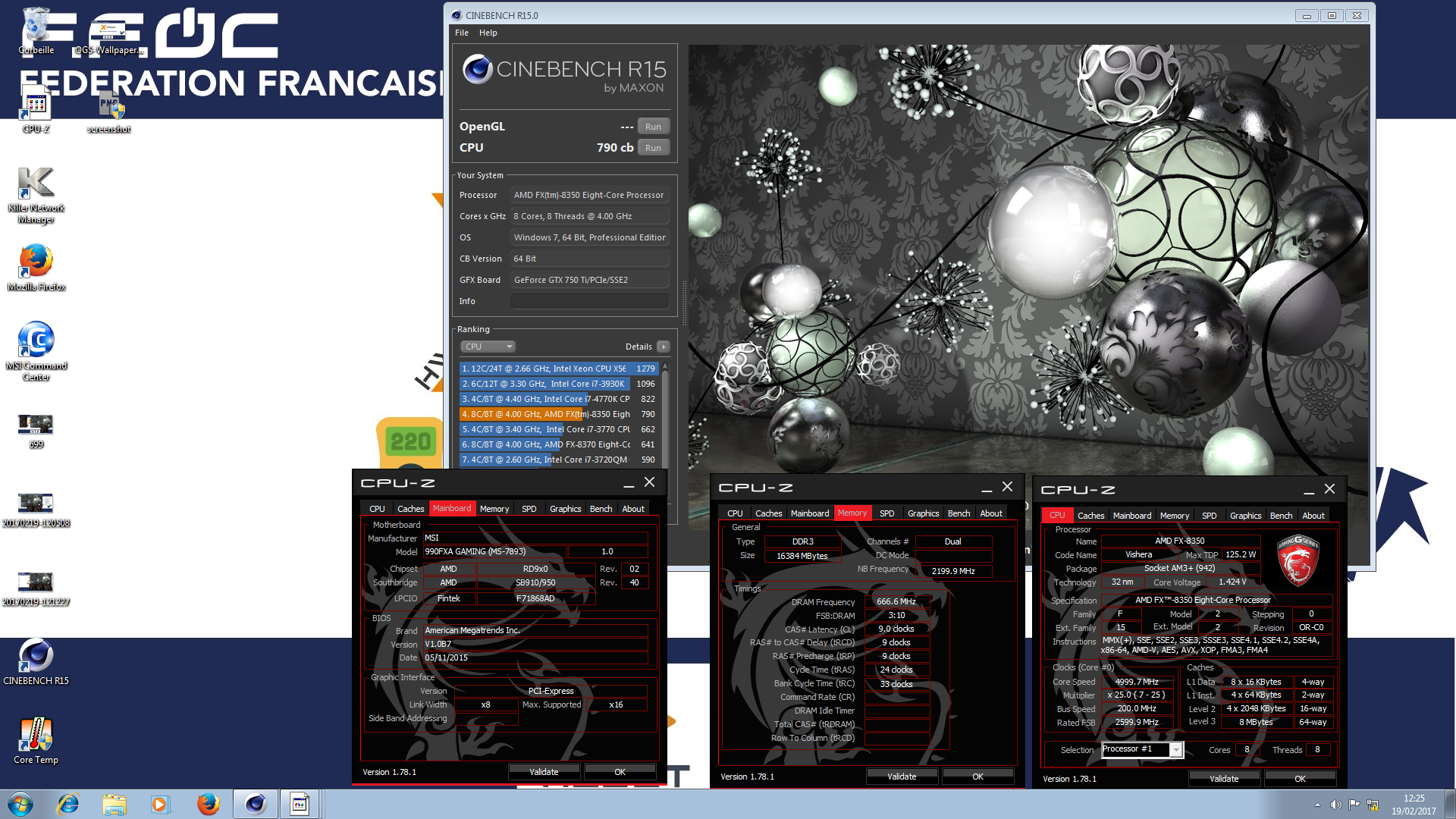1456x819 pixels.
Task: Select ranking row Intel Xeon 1279
Action: pyautogui.click(x=558, y=369)
